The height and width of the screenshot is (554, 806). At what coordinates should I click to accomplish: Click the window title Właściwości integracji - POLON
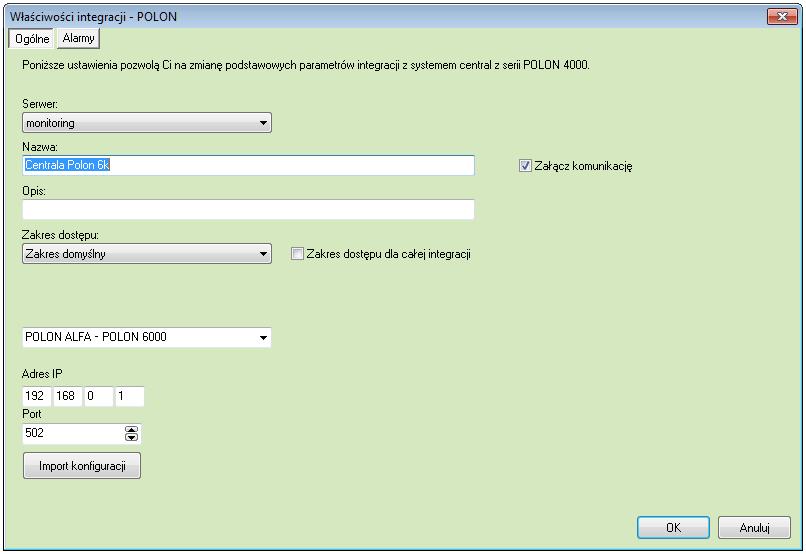(x=94, y=17)
